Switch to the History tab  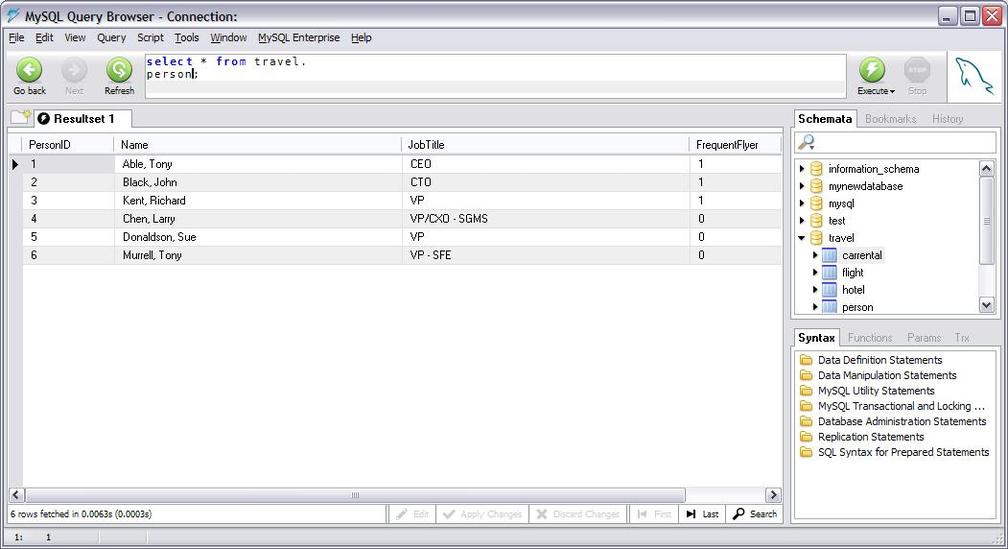[x=948, y=119]
